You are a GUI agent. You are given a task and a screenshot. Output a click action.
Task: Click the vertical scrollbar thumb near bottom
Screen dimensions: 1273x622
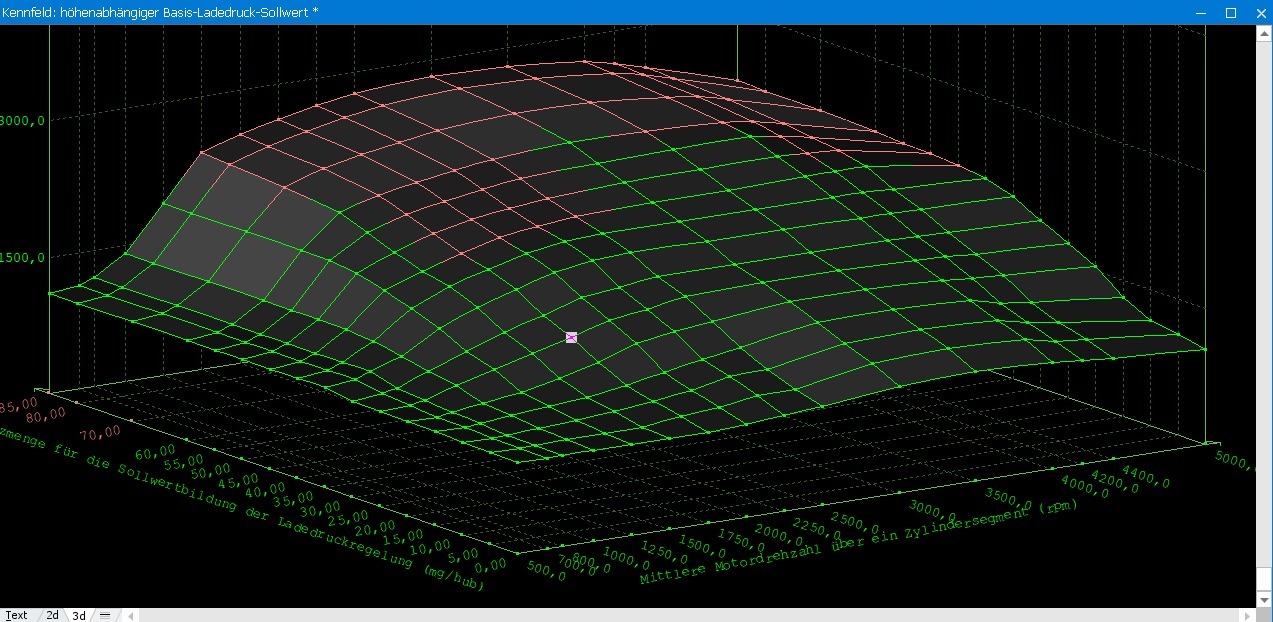point(1264,580)
